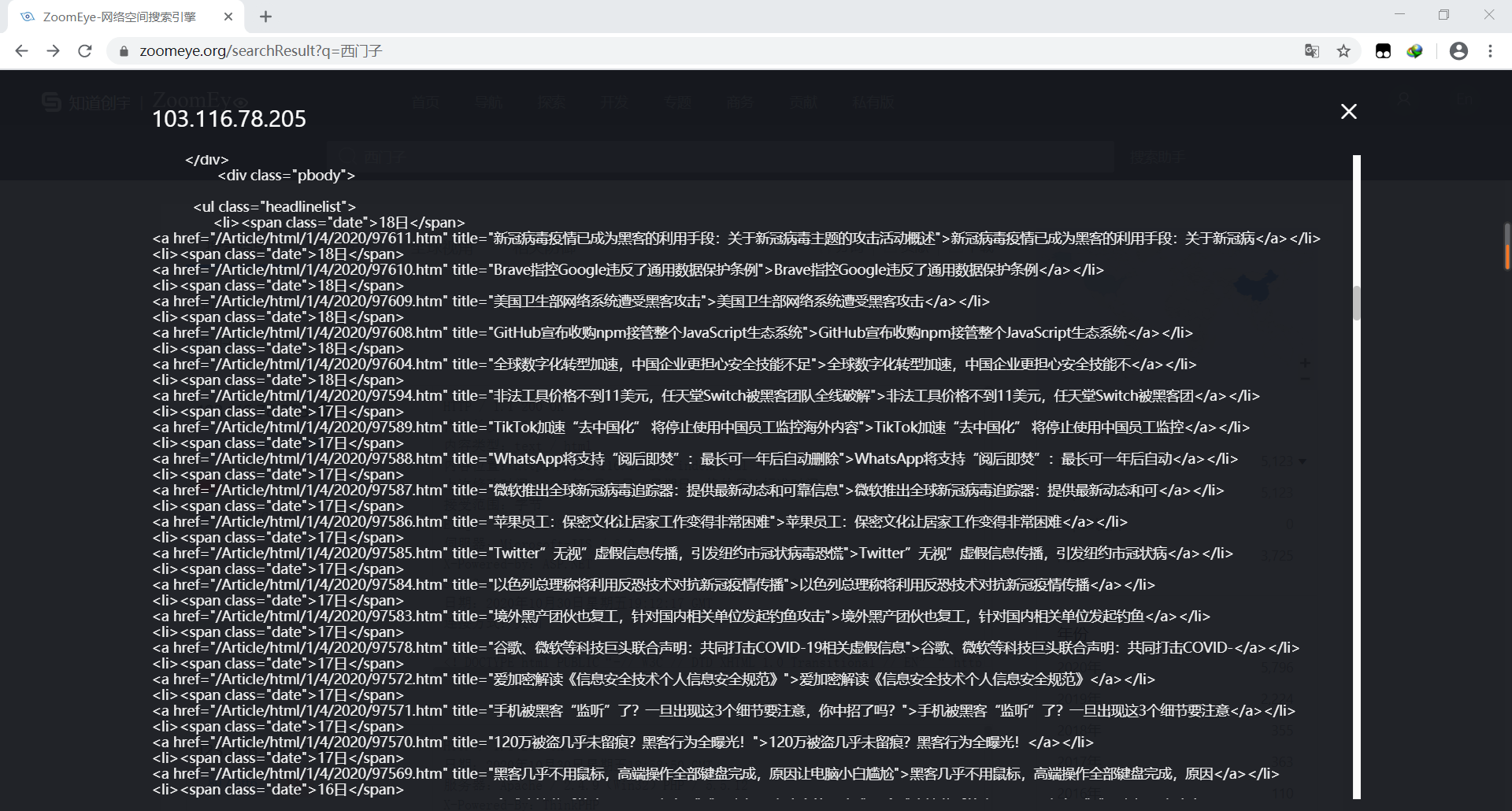Click the 手机被黑客"监听"了 line
Image resolution: width=1512 pixels, height=811 pixels.
point(724,710)
